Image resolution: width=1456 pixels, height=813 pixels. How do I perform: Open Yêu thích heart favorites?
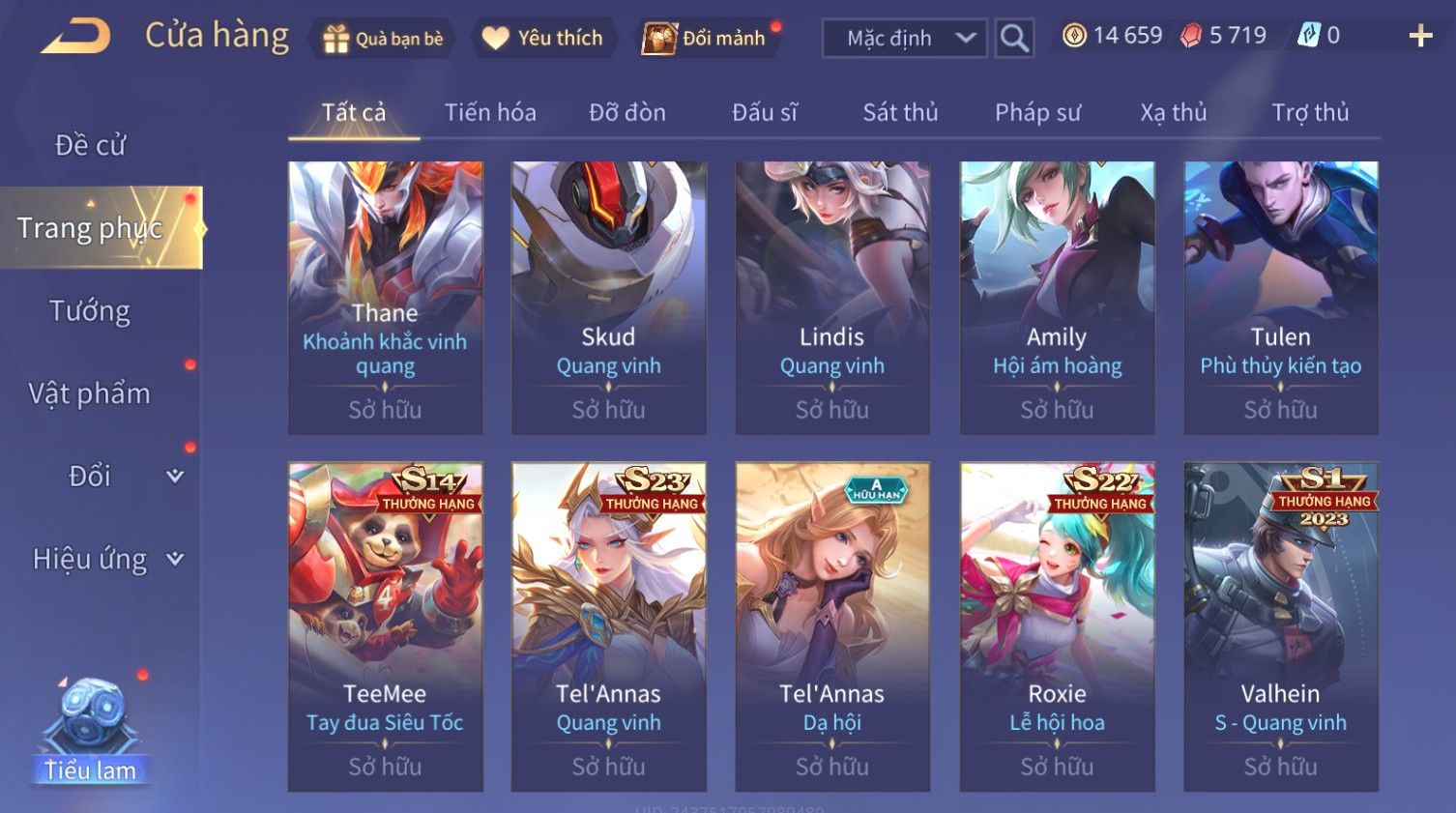coord(495,39)
